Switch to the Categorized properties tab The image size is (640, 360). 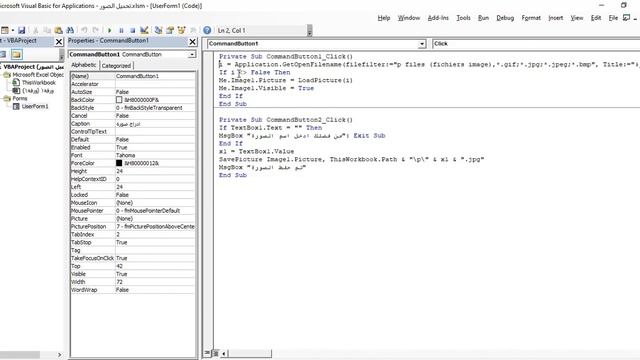(x=116, y=66)
